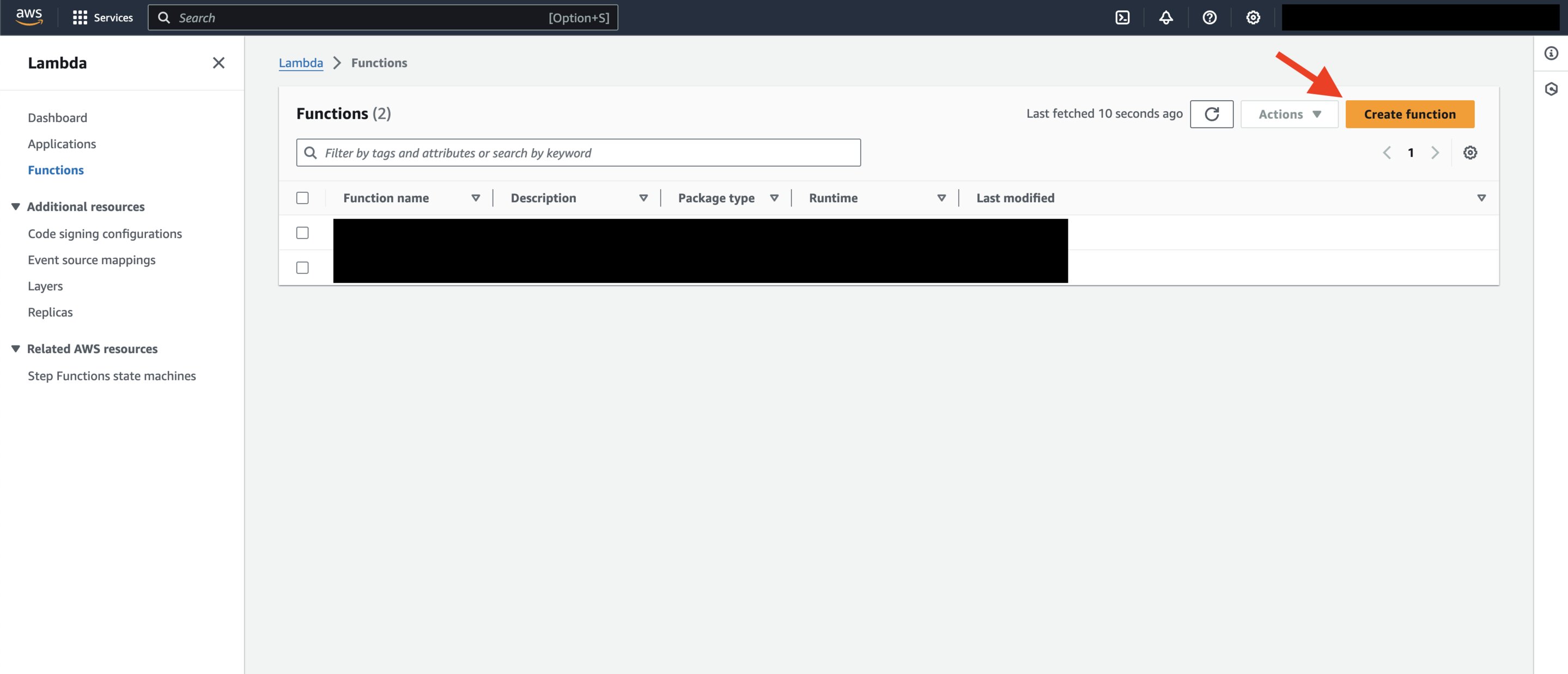The image size is (1568, 674).
Task: Click the help icon for support
Action: pos(1210,17)
